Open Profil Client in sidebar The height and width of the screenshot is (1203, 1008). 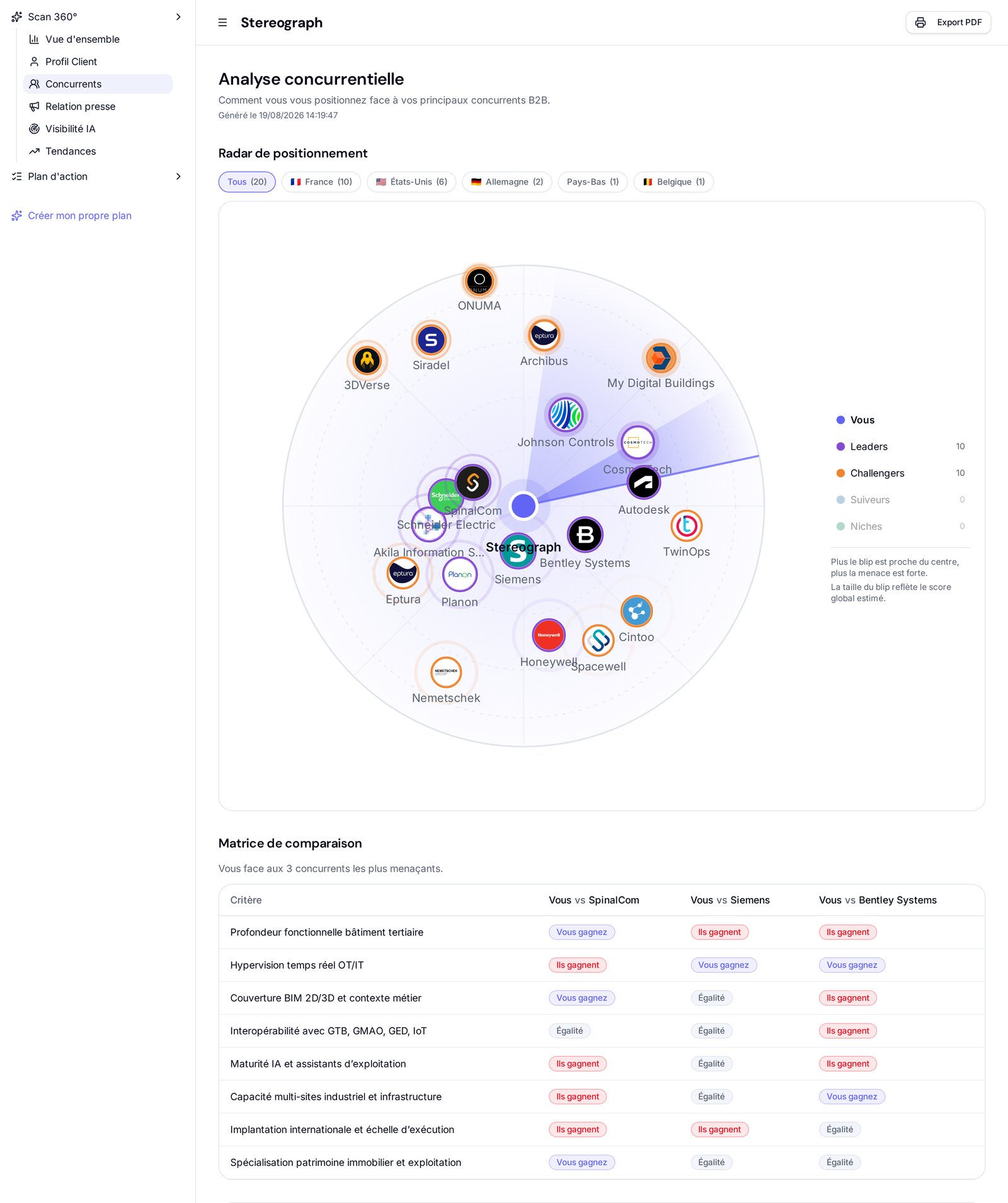tap(98, 62)
